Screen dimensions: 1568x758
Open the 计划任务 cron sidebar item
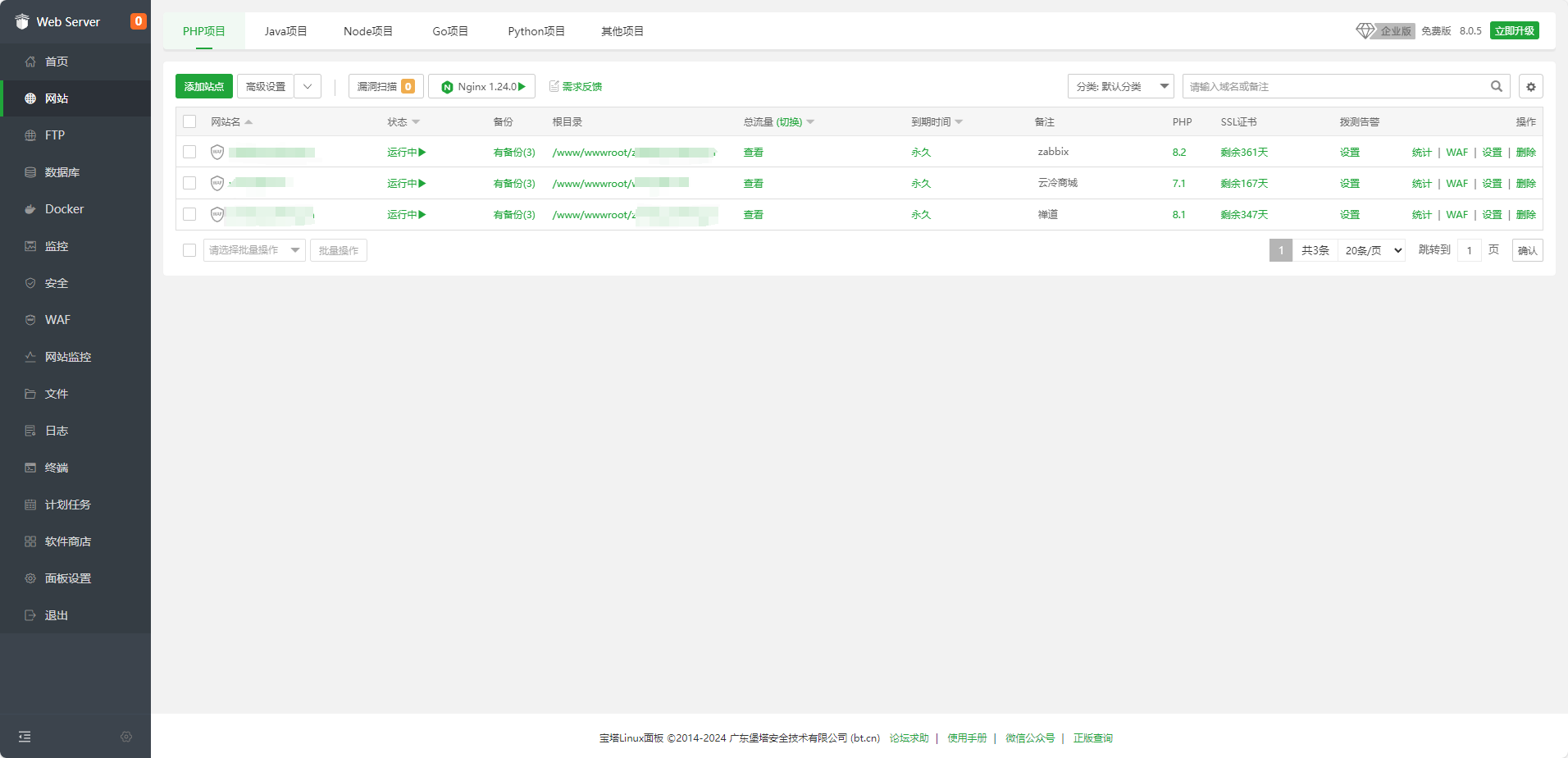pyautogui.click(x=75, y=505)
